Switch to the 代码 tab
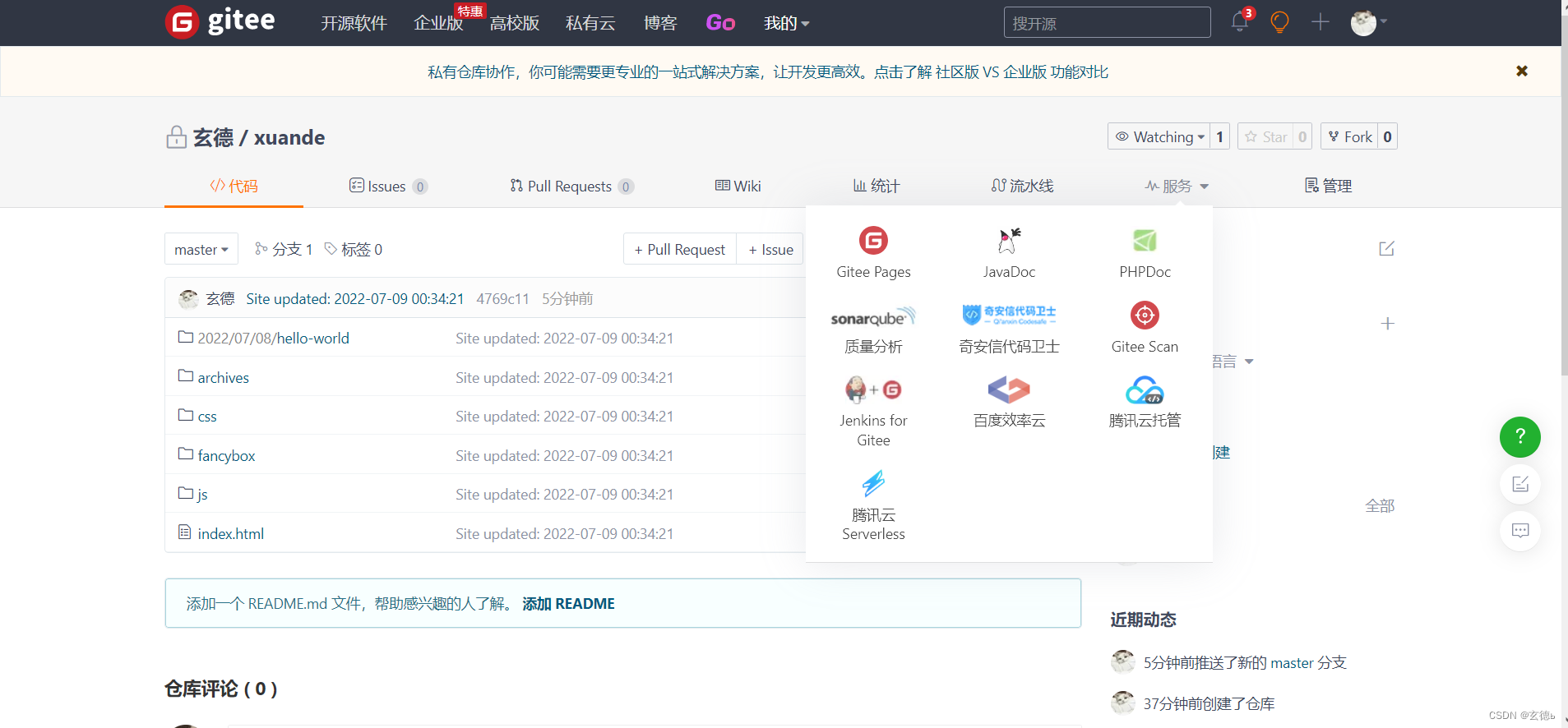1568x728 pixels. click(234, 186)
